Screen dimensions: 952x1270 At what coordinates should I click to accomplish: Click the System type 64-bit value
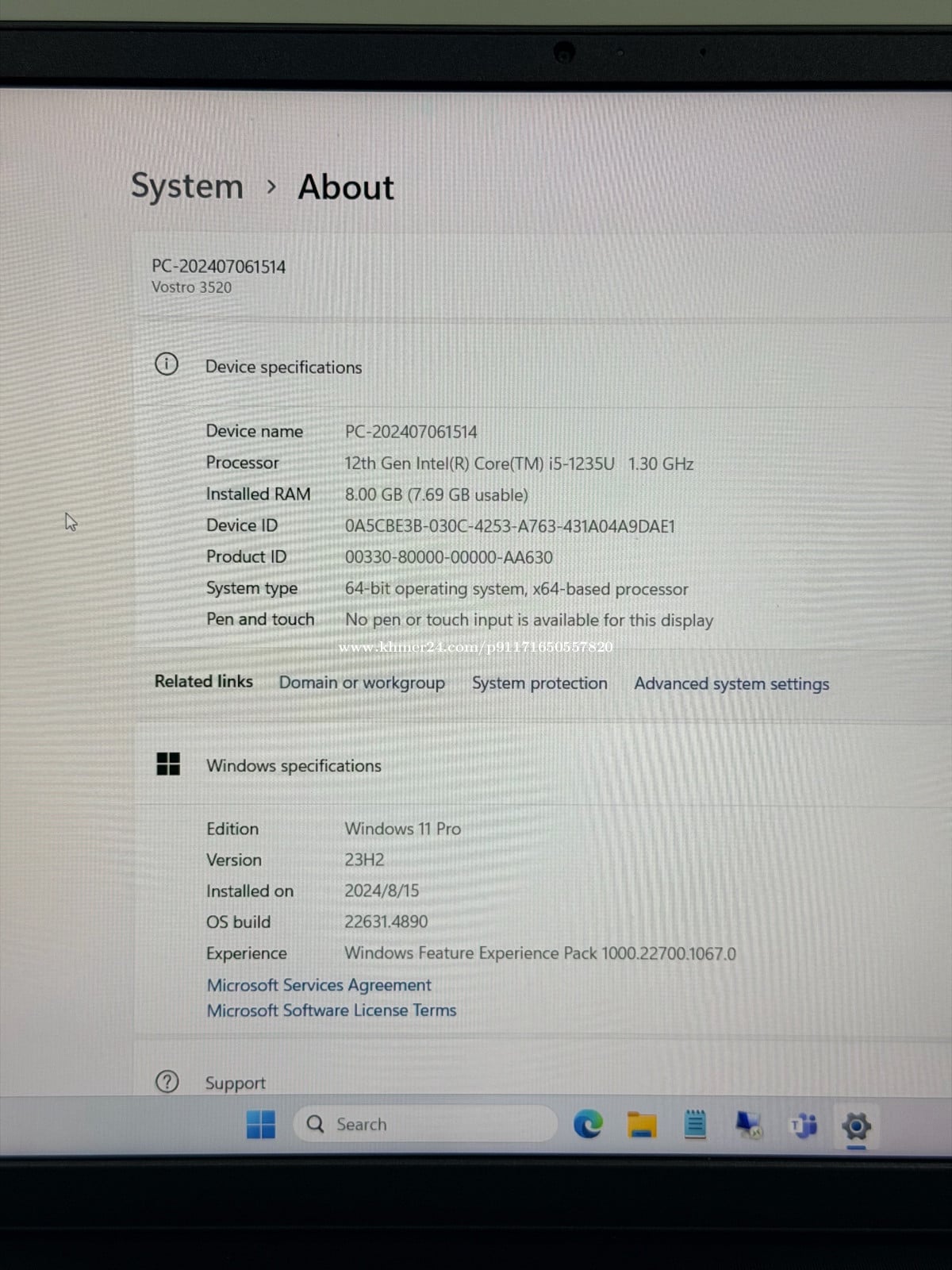click(516, 589)
